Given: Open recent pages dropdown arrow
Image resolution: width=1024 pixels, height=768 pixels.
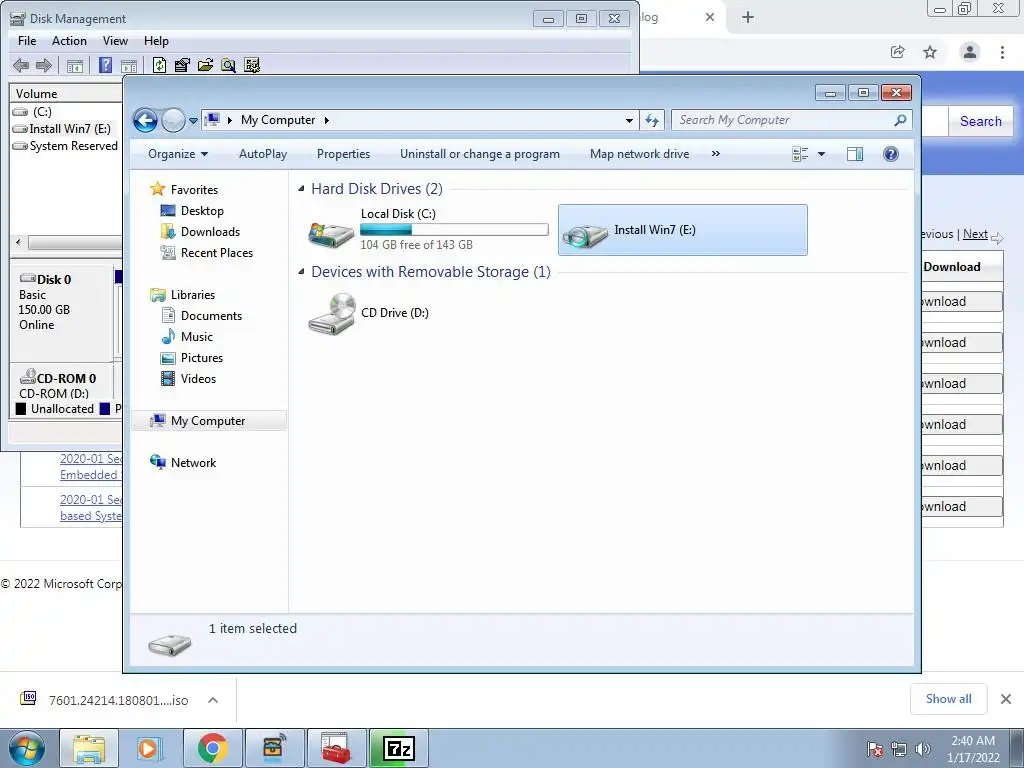Looking at the screenshot, I should tap(193, 121).
